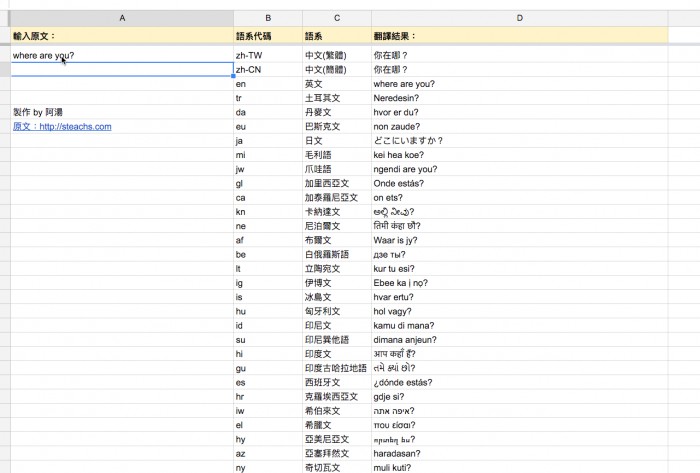Click the '毛利語' language cell
Image resolution: width=700 pixels, height=473 pixels.
[337, 155]
